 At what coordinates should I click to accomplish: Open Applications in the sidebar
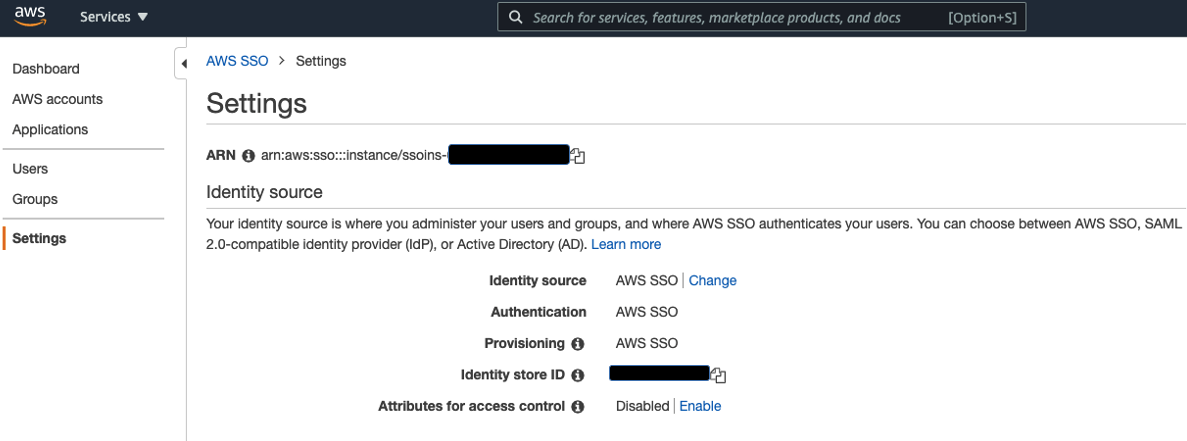coord(50,129)
